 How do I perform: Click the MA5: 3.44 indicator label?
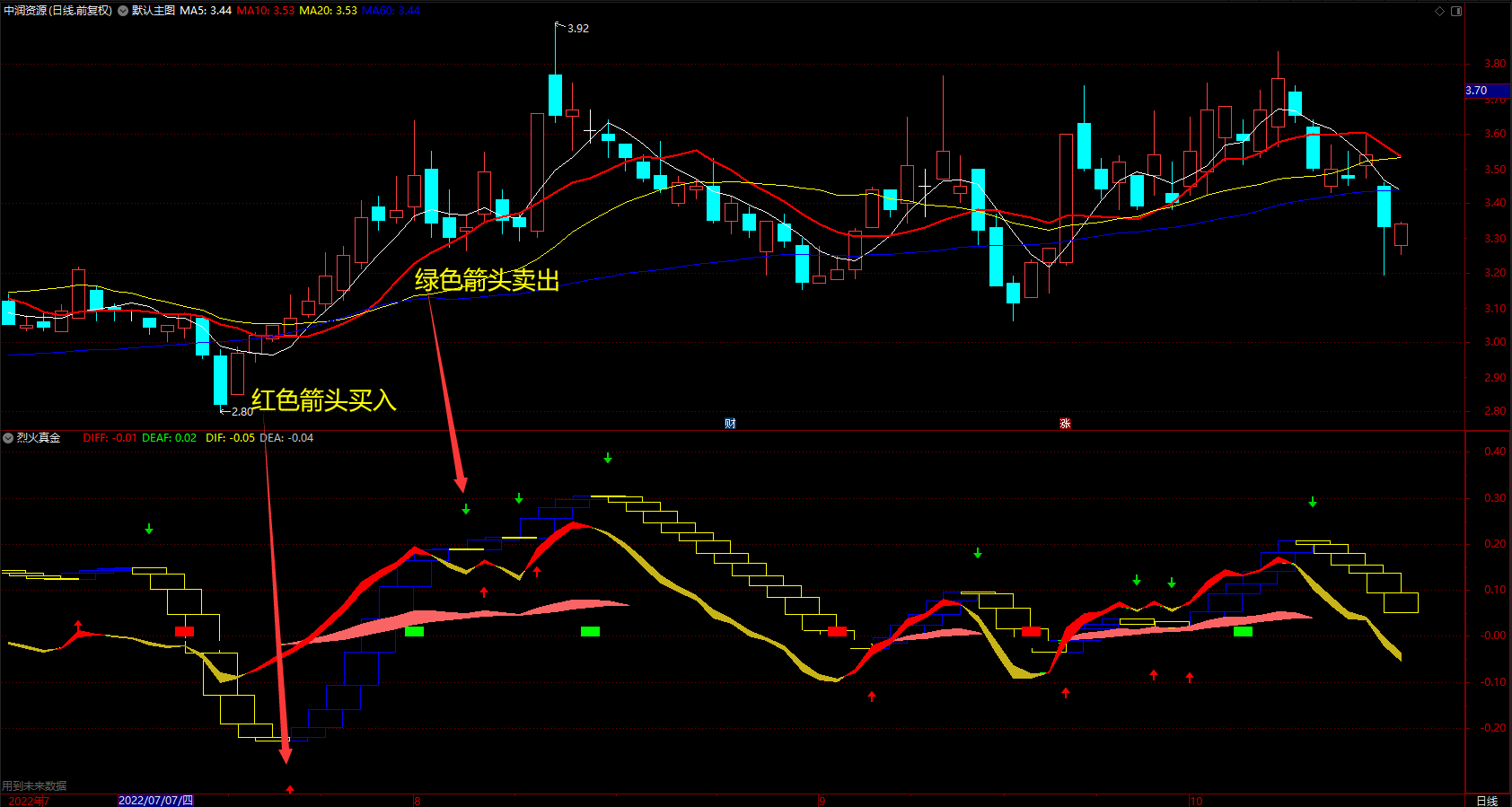pos(206,11)
